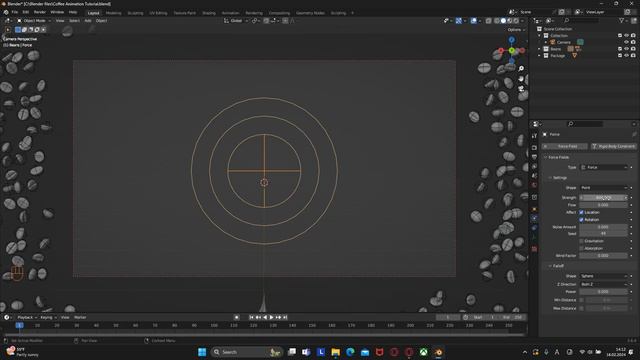This screenshot has height=360, width=640.
Task: Click the blue Z axis on navigation gizmo
Action: 512,40
